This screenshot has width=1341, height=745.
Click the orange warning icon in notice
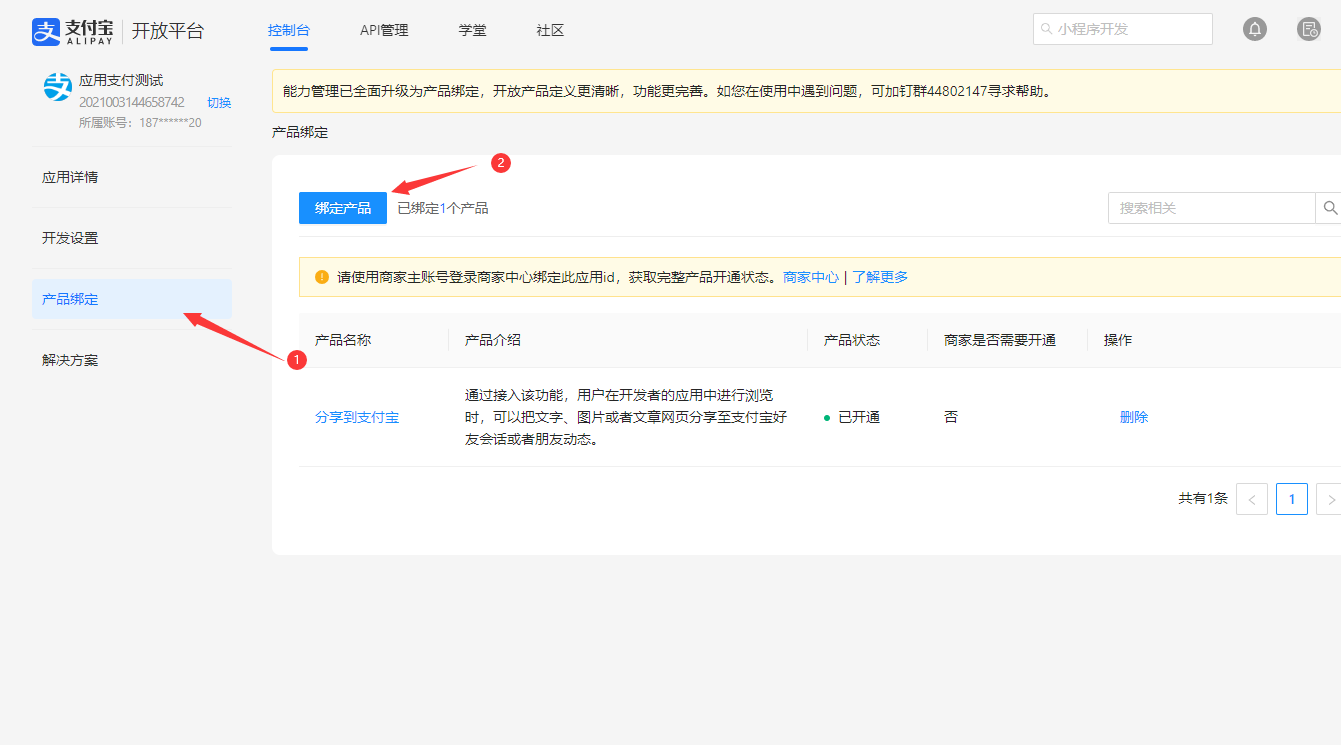pos(321,277)
